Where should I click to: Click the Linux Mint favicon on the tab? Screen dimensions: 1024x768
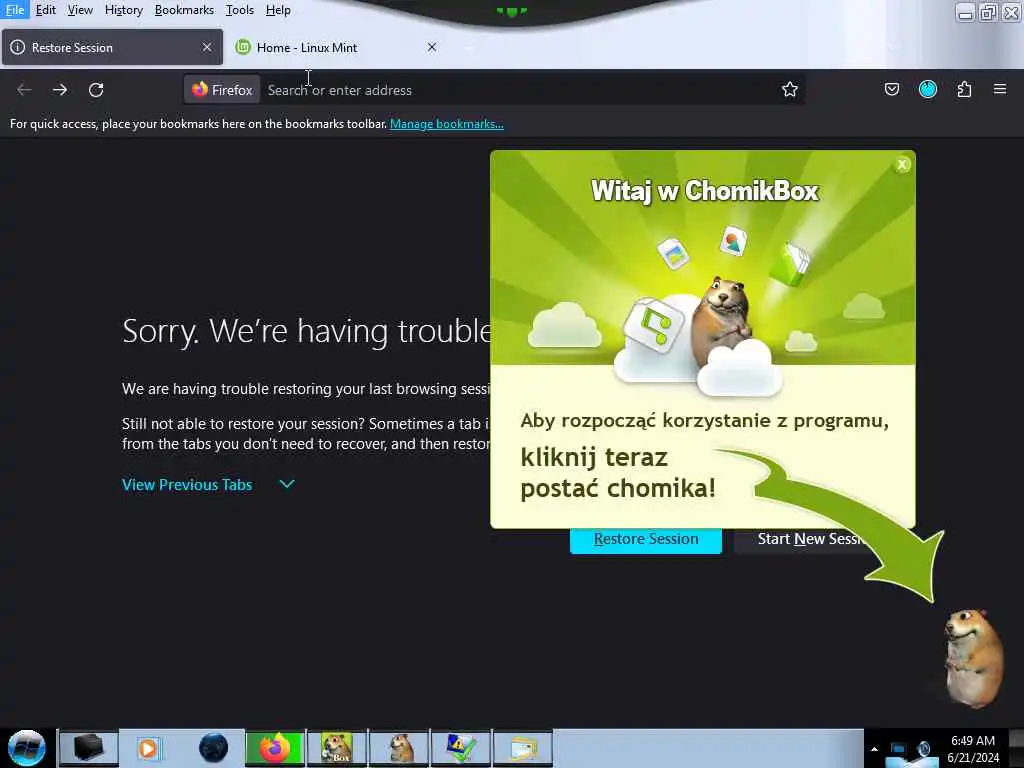[x=243, y=47]
